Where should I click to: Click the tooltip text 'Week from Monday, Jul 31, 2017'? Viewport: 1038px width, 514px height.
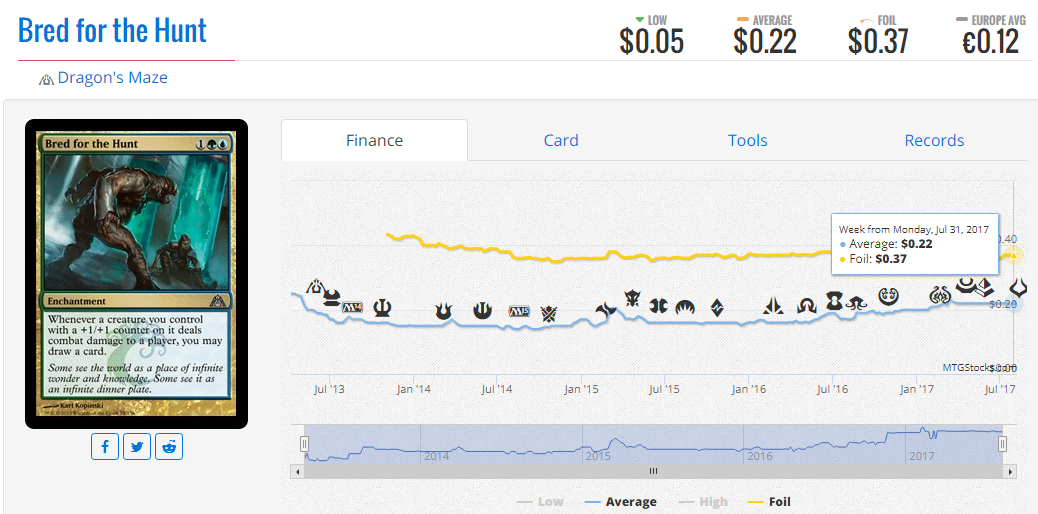(914, 229)
